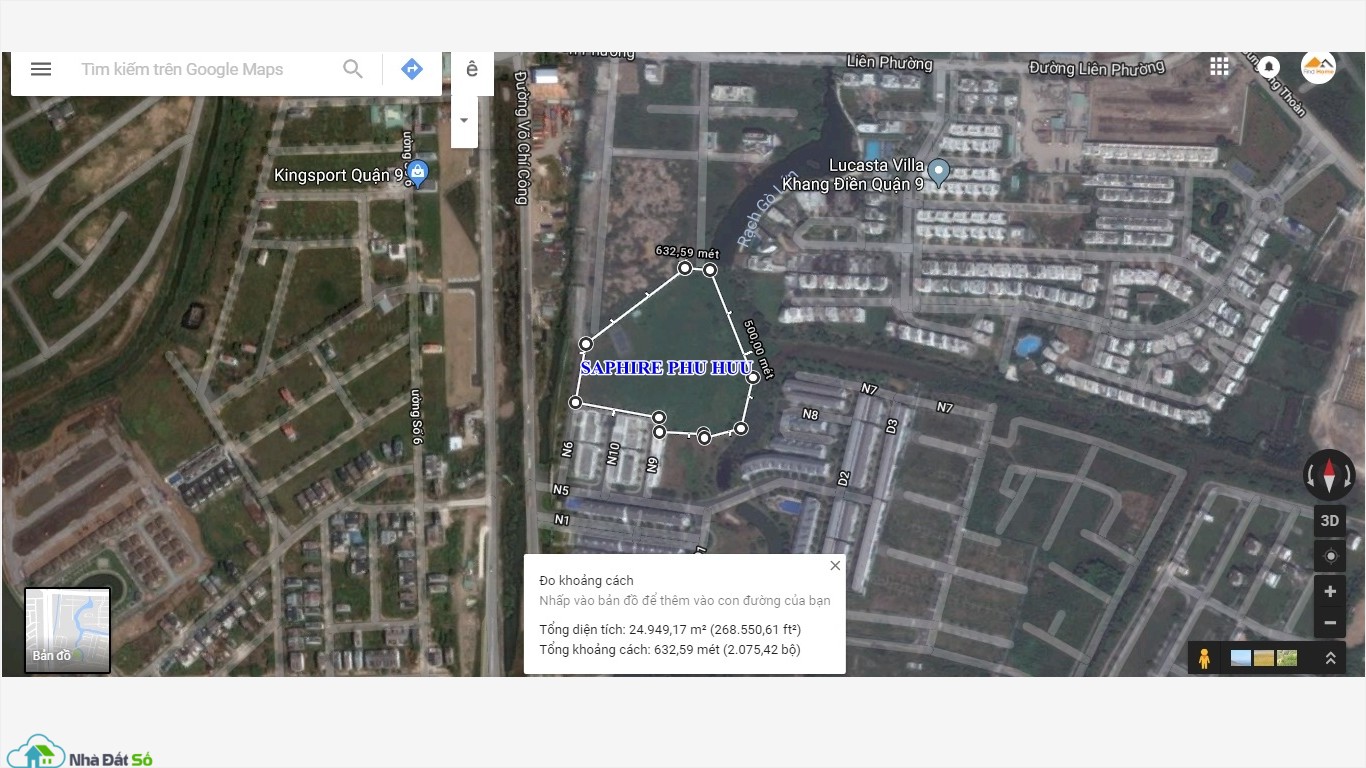
Task: Open the notifications bell
Action: pyautogui.click(x=1268, y=66)
